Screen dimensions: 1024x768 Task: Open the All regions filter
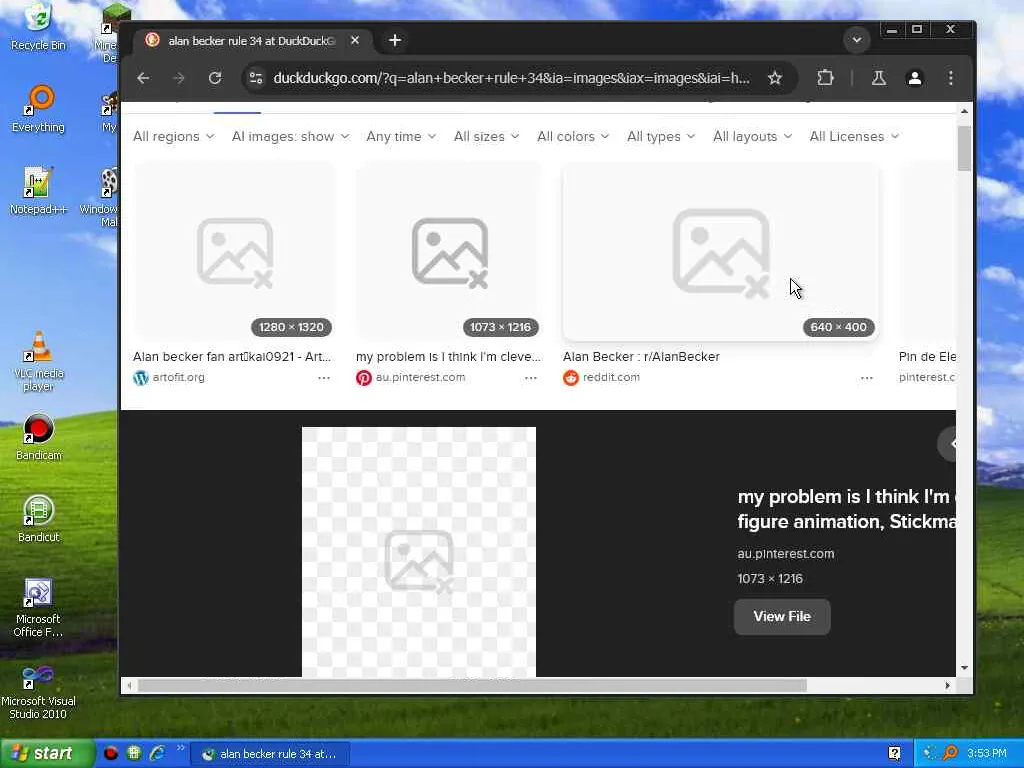173,136
